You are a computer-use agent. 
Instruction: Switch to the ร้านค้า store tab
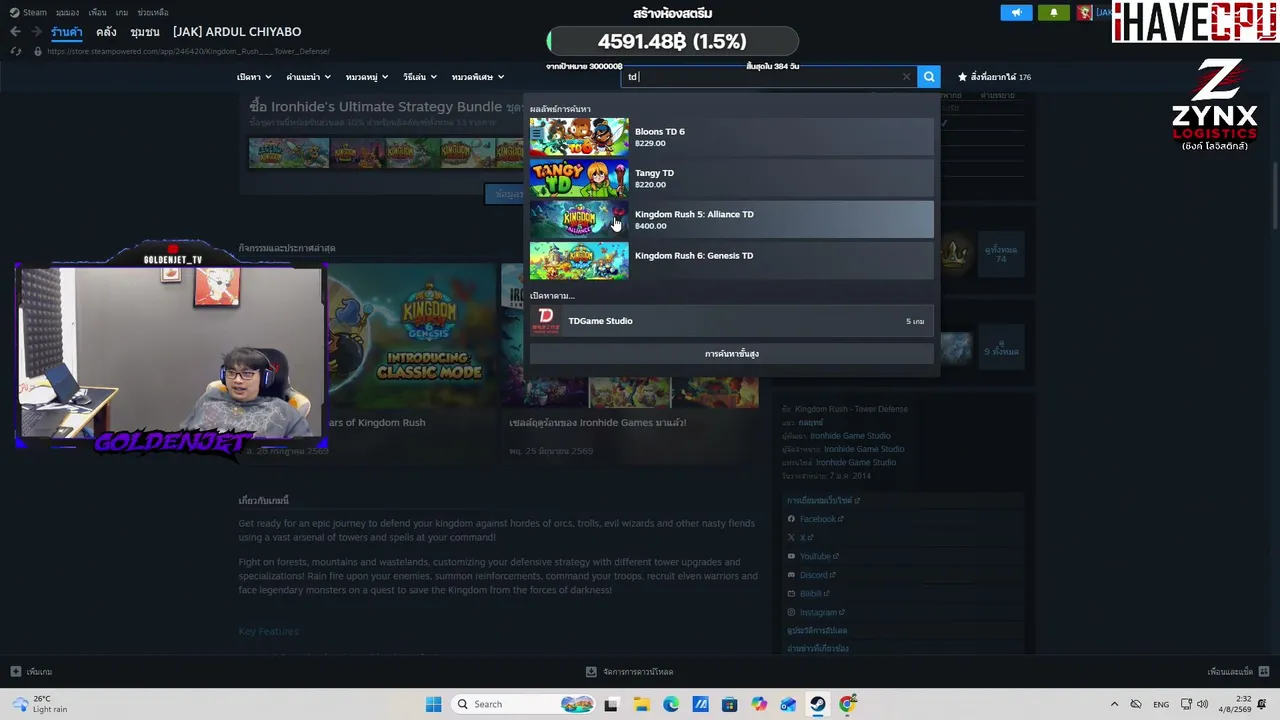(67, 32)
